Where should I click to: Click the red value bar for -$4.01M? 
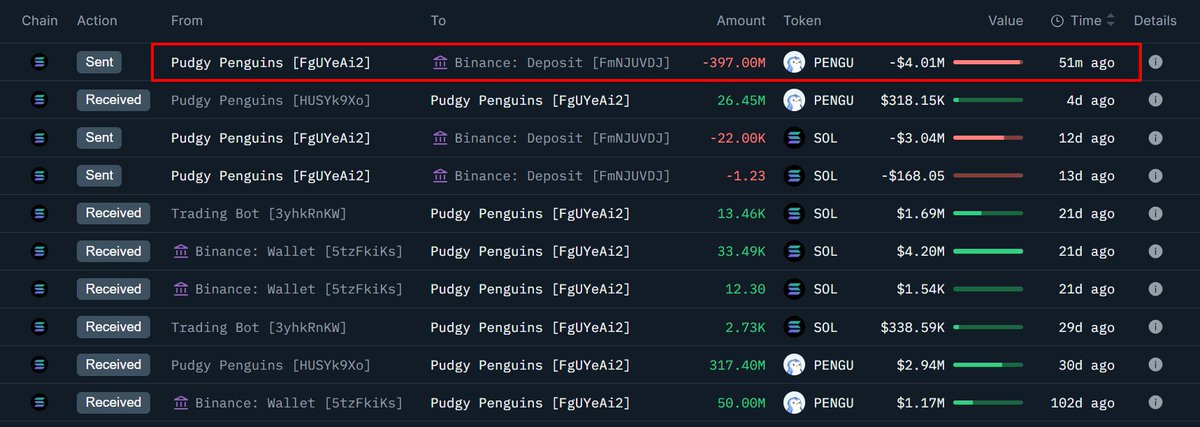click(988, 62)
